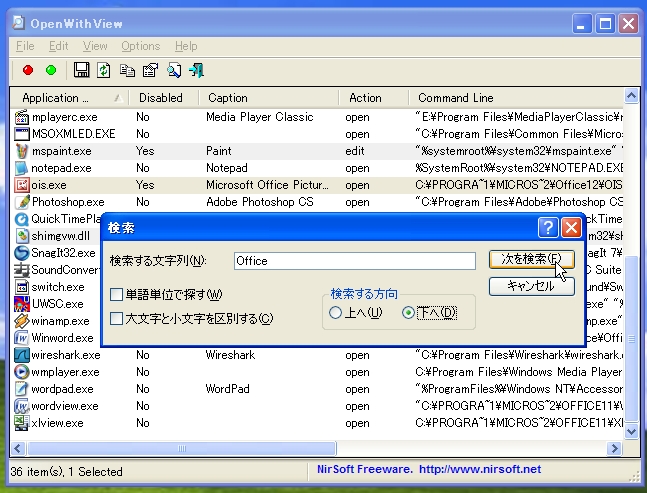The width and height of the screenshot is (647, 493).
Task: Click the green enable-selected-items toolbar icon
Action: [51, 70]
